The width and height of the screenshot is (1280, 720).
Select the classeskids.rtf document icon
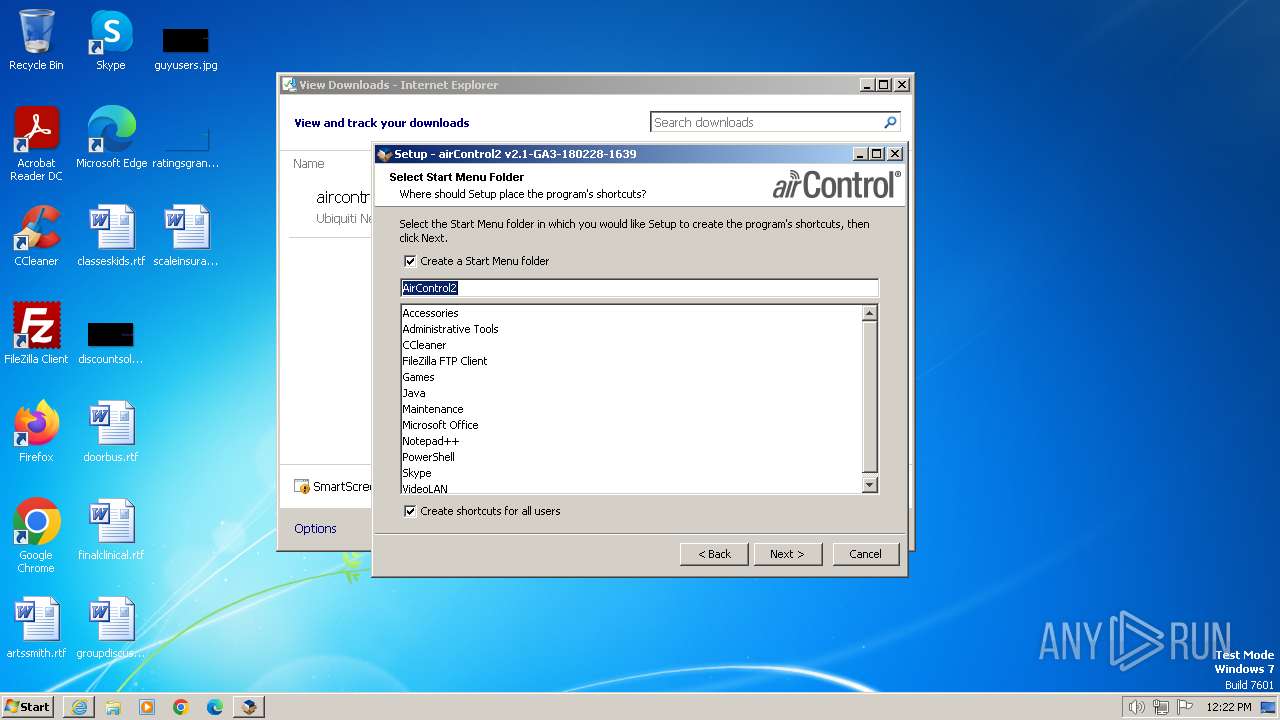[x=111, y=236]
